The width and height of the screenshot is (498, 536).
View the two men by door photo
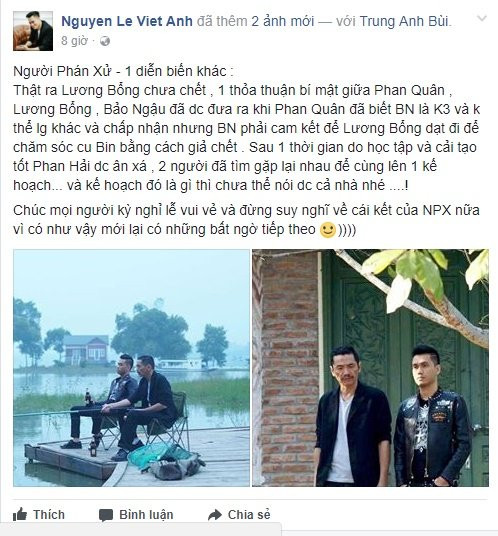(371, 368)
